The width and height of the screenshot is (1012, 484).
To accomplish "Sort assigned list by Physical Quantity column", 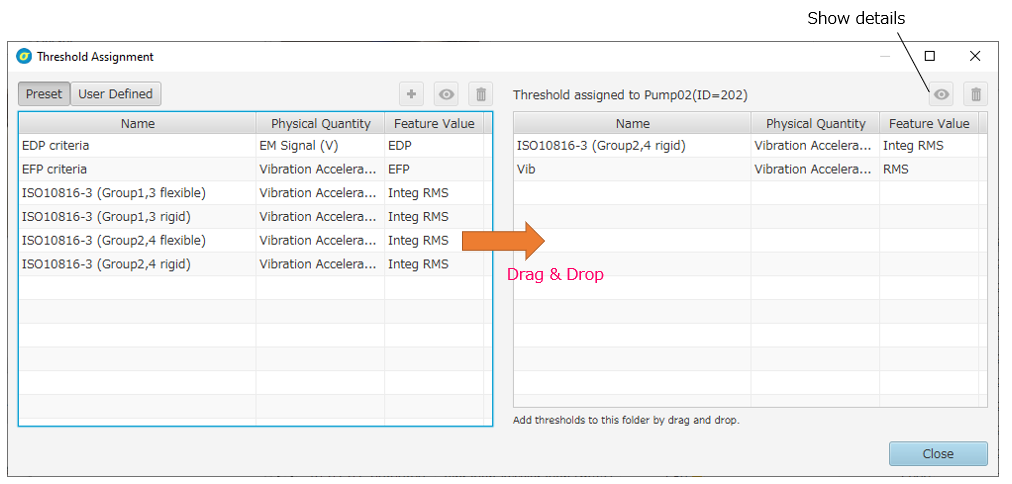I will [815, 124].
